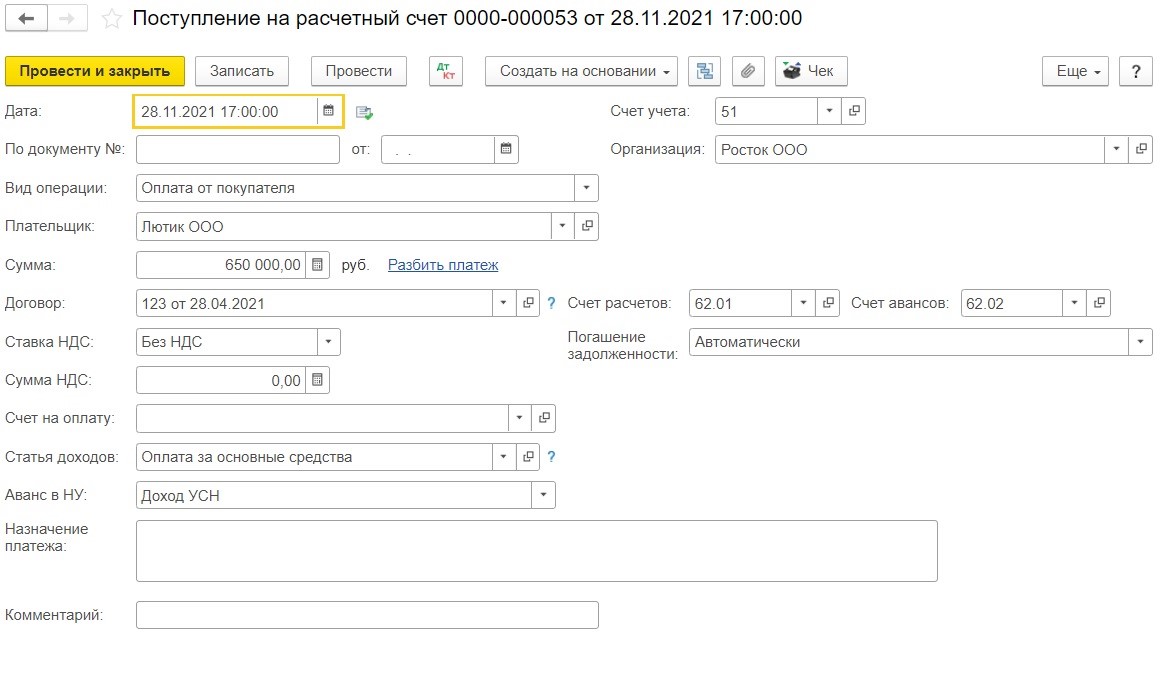The width and height of the screenshot is (1172, 685).
Task: Open Организация Росток ООО record form
Action: [x=1141, y=149]
